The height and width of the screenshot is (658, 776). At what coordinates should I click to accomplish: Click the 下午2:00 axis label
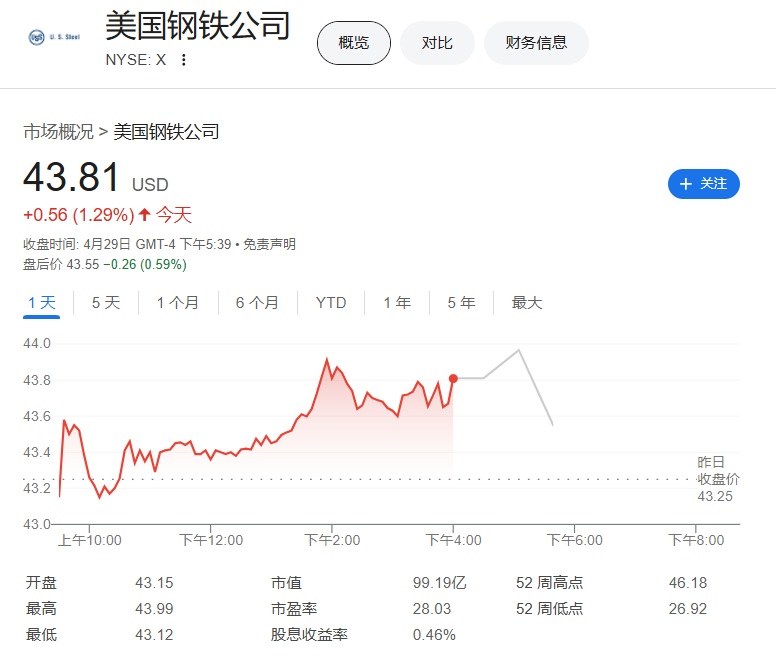pos(332,540)
